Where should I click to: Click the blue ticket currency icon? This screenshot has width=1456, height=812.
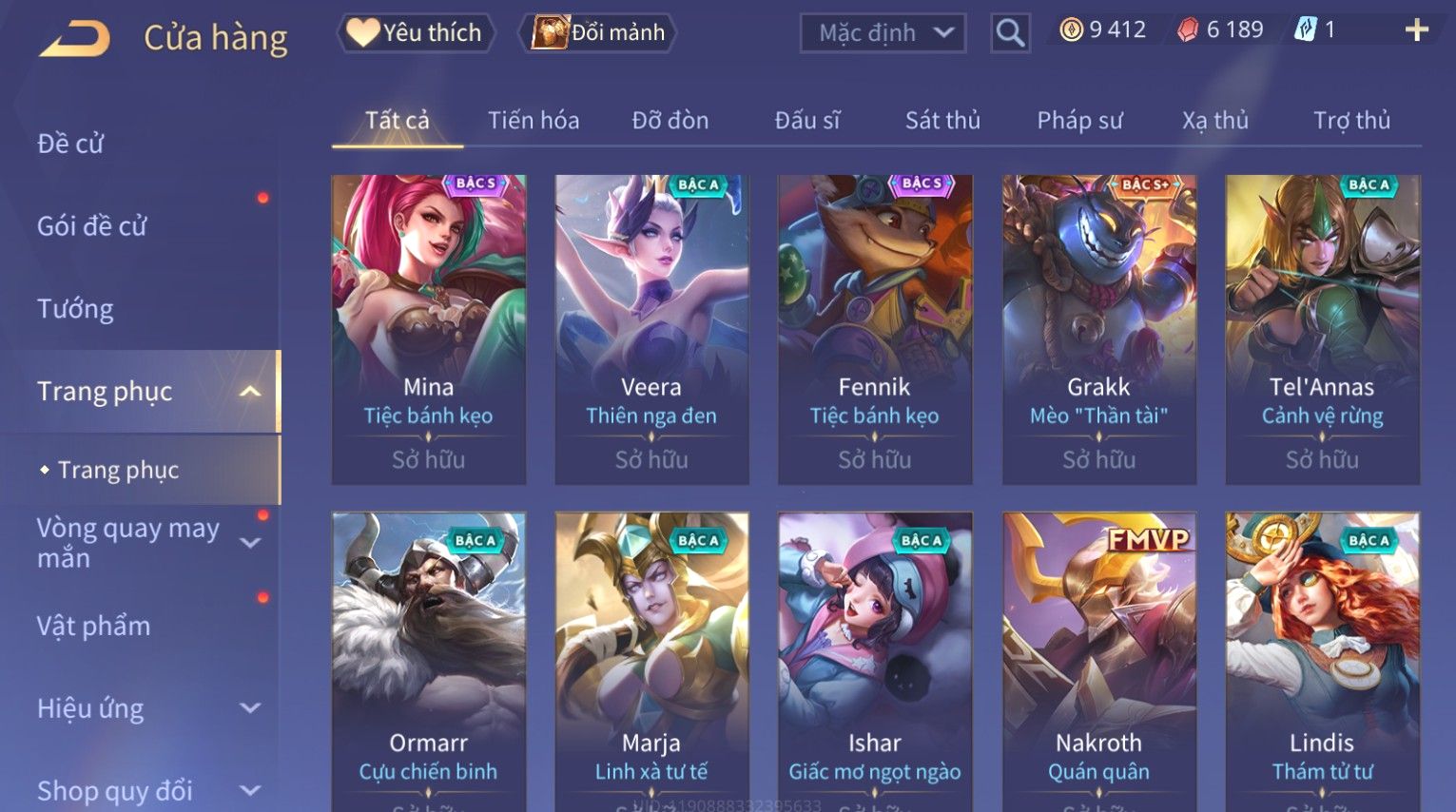point(1306,30)
